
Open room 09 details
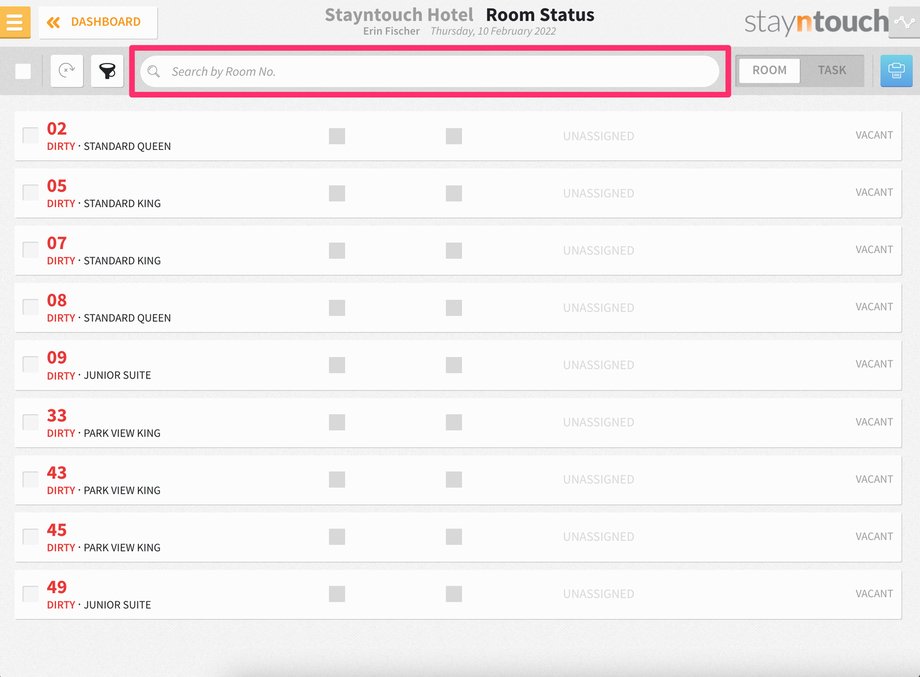(458, 365)
